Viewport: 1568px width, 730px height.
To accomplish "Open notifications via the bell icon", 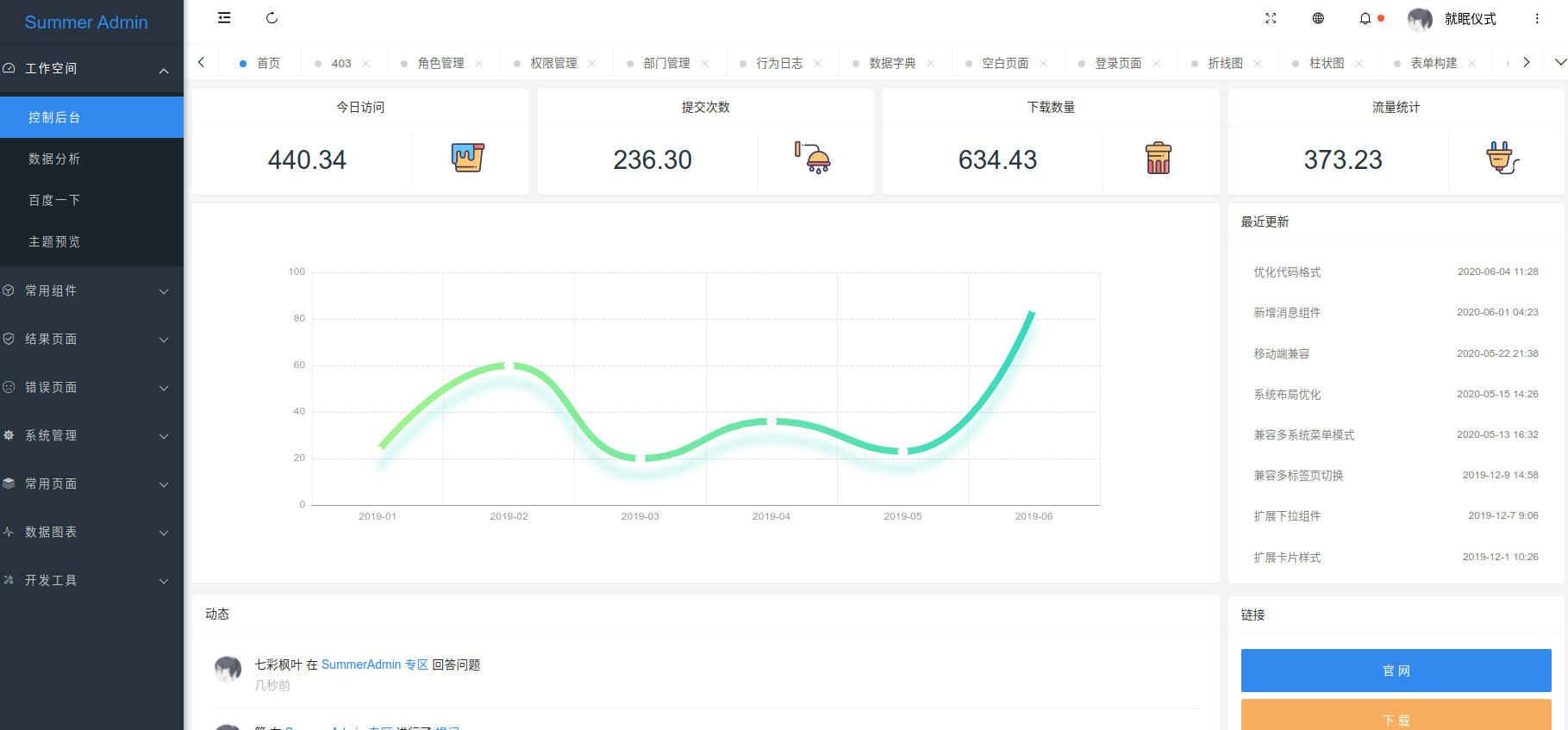I will click(x=1365, y=18).
